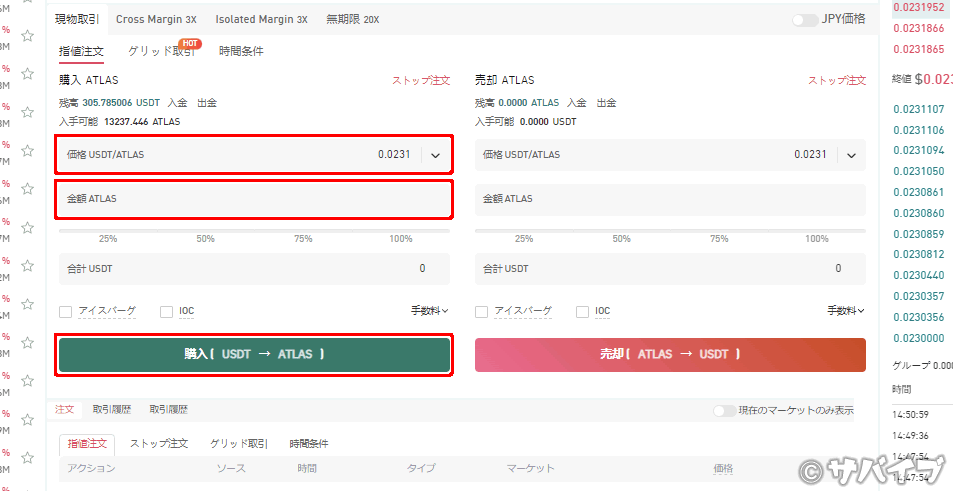Click 出金 withdraw link beside ATLAS balance
This screenshot has height=491, width=953.
point(606,103)
